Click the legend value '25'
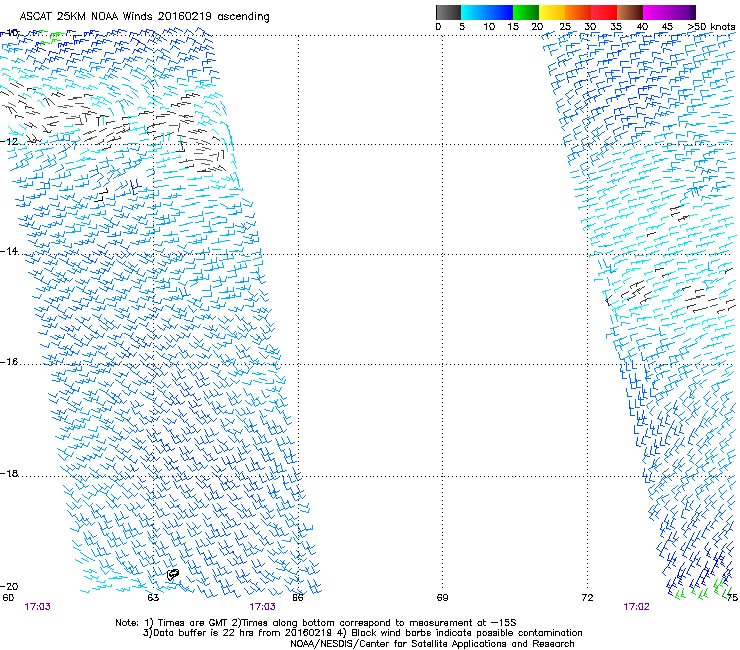This screenshot has width=740, height=650. point(565,27)
